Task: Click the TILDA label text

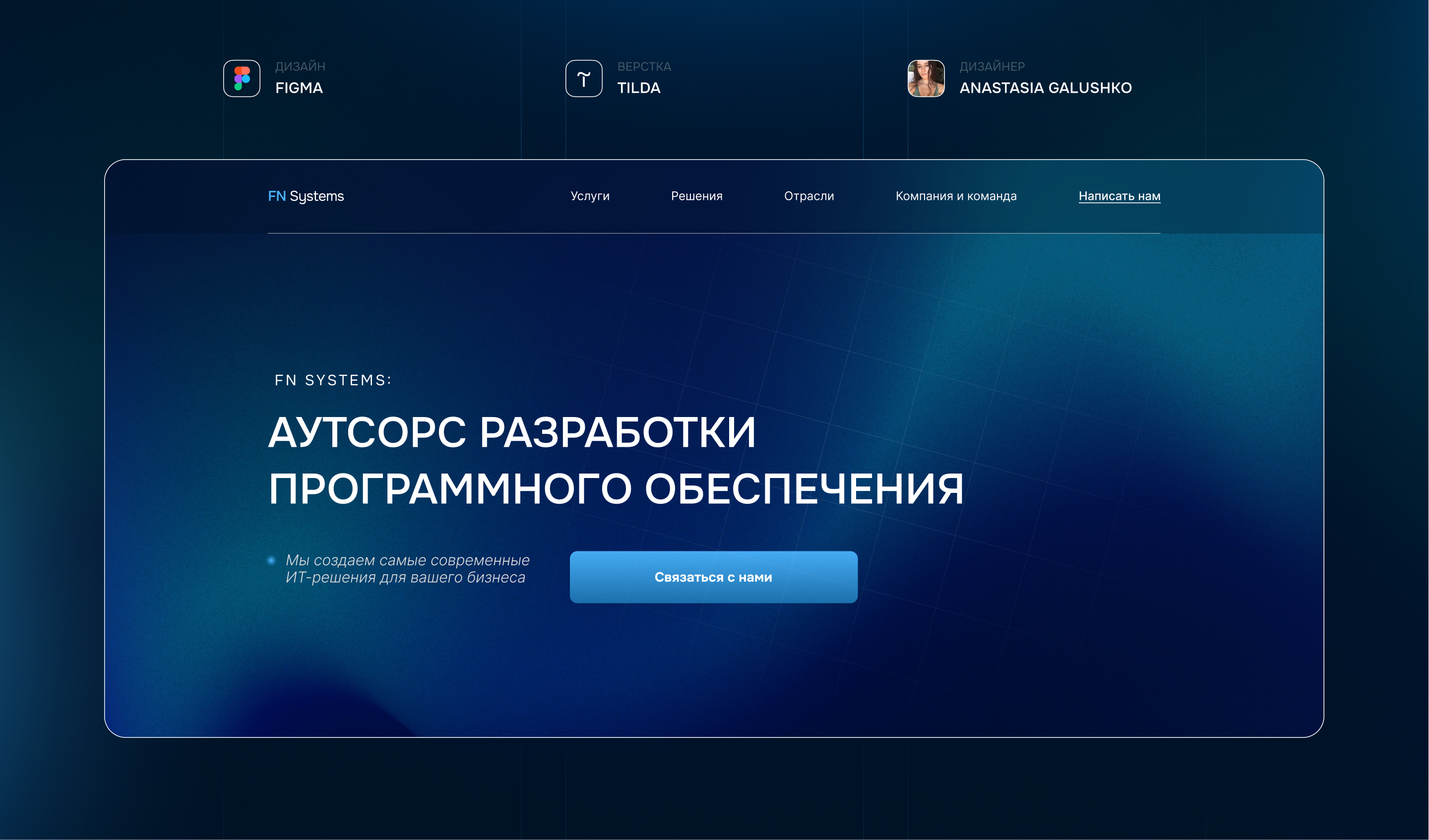Action: coord(638,88)
